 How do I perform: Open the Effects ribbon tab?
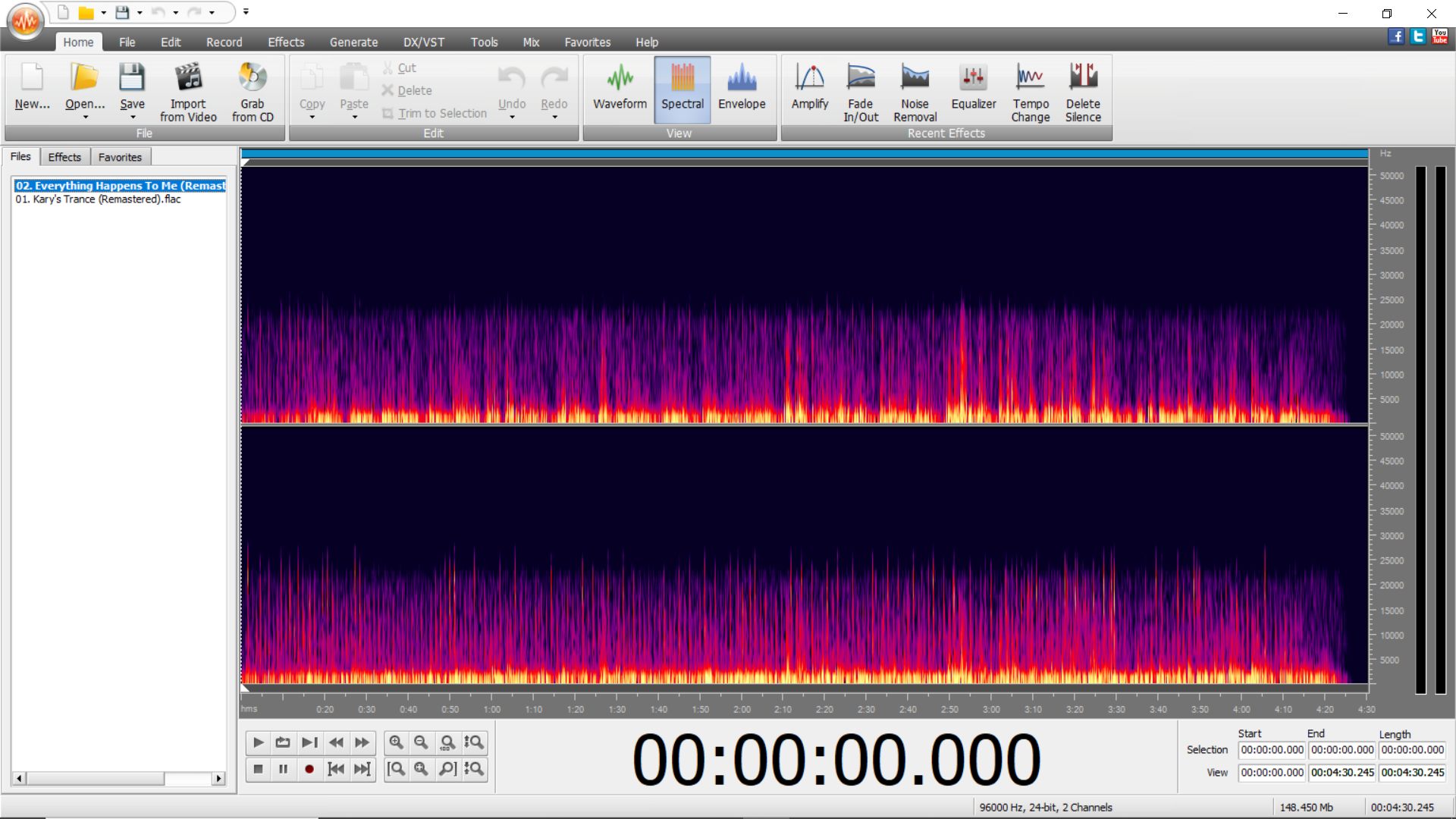(286, 42)
